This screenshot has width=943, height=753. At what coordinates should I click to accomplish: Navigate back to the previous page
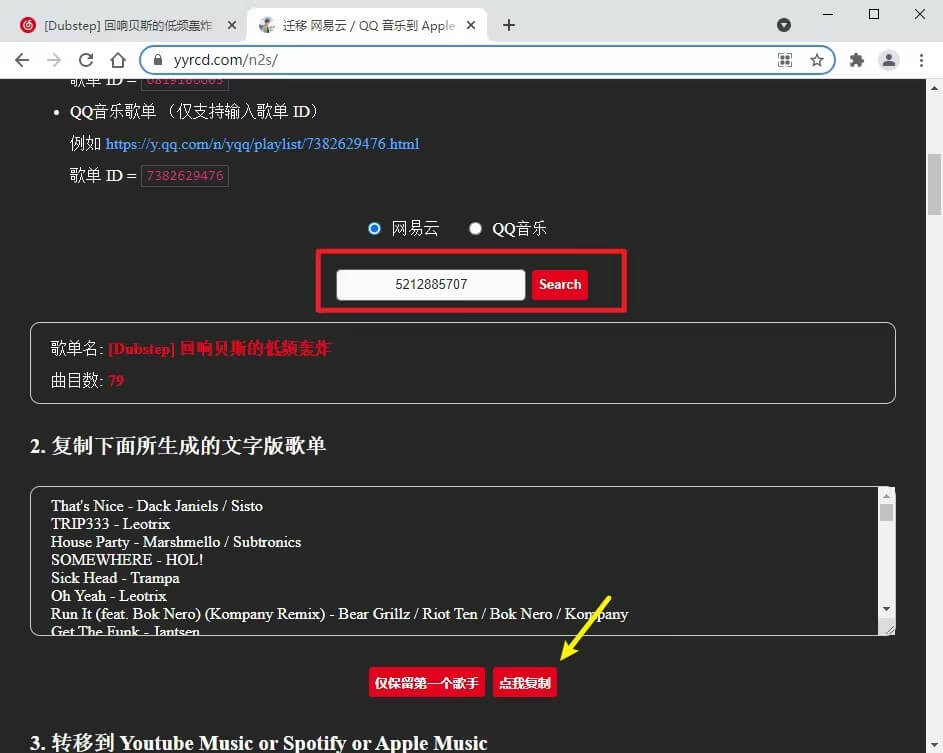[x=22, y=60]
